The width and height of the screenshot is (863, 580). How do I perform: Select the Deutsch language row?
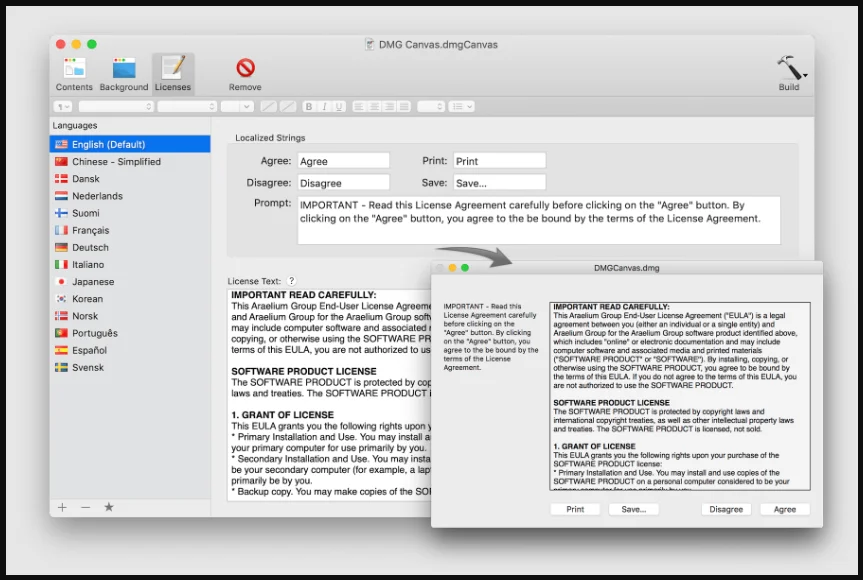click(x=130, y=247)
